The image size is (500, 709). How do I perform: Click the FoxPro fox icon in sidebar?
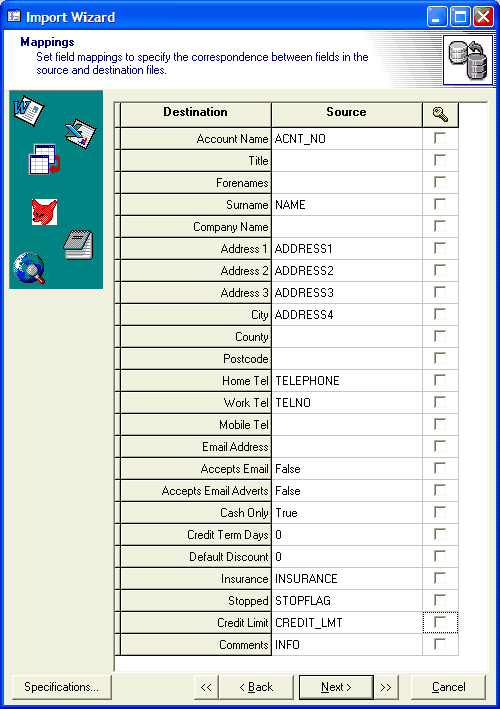(44, 212)
